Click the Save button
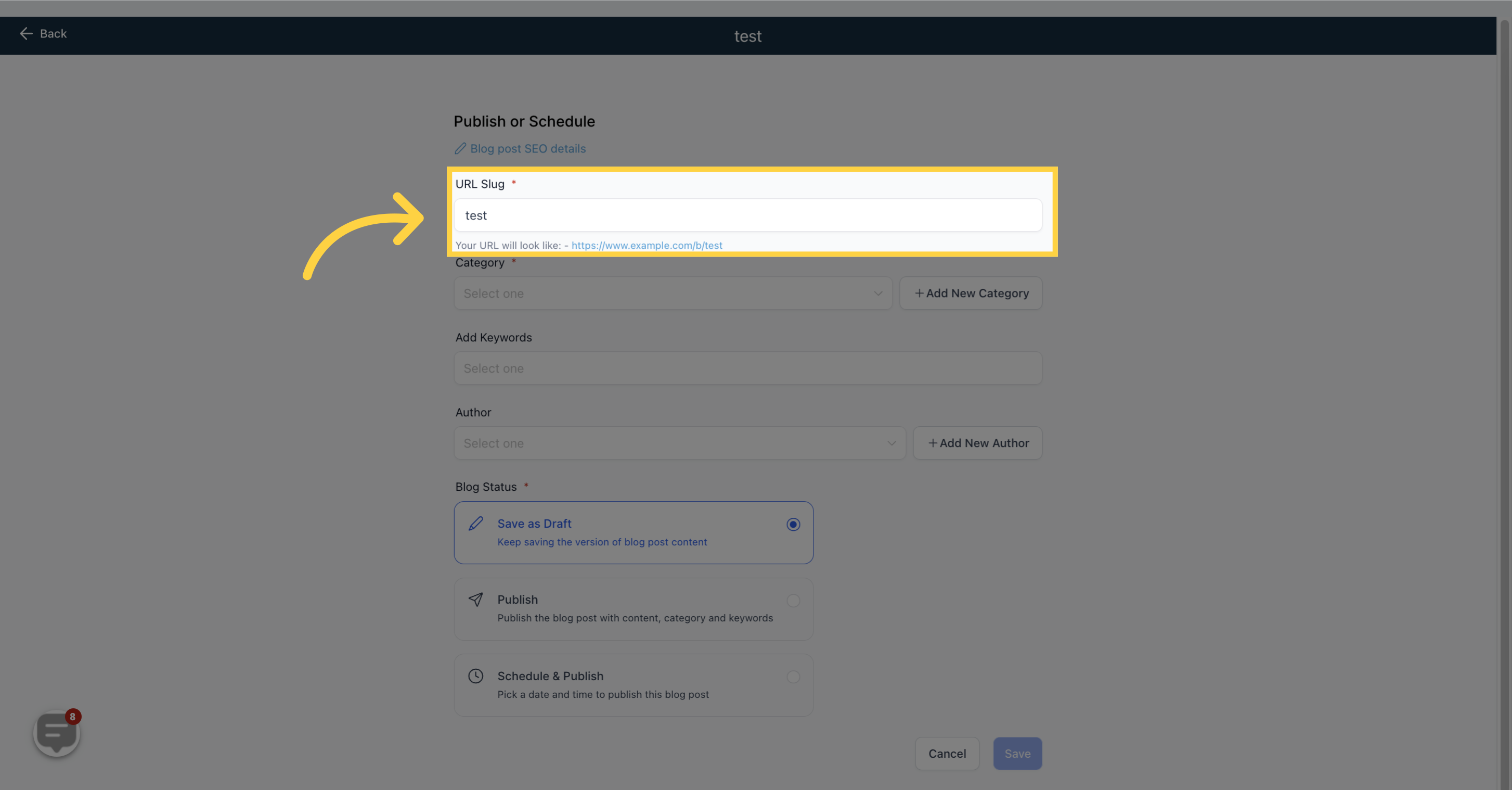The width and height of the screenshot is (1512, 790). tap(1017, 753)
